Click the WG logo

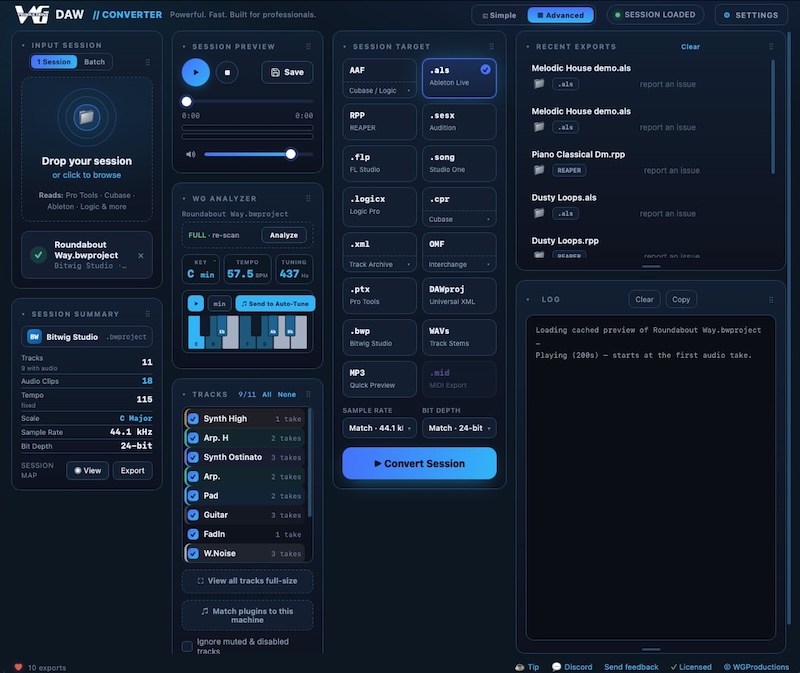pyautogui.click(x=32, y=14)
